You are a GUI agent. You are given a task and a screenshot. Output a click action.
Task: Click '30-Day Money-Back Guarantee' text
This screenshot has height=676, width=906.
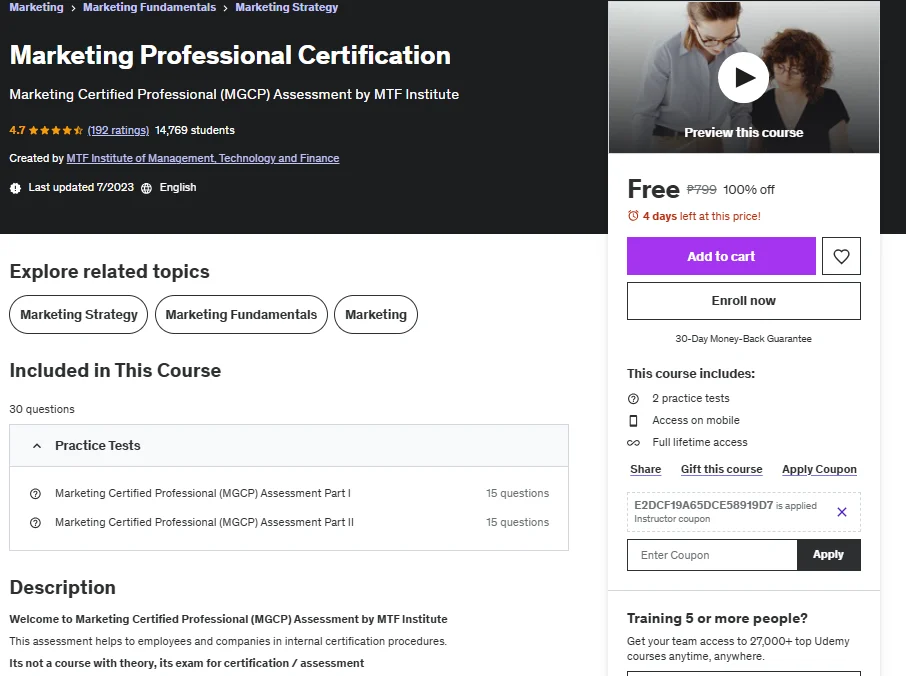744,339
